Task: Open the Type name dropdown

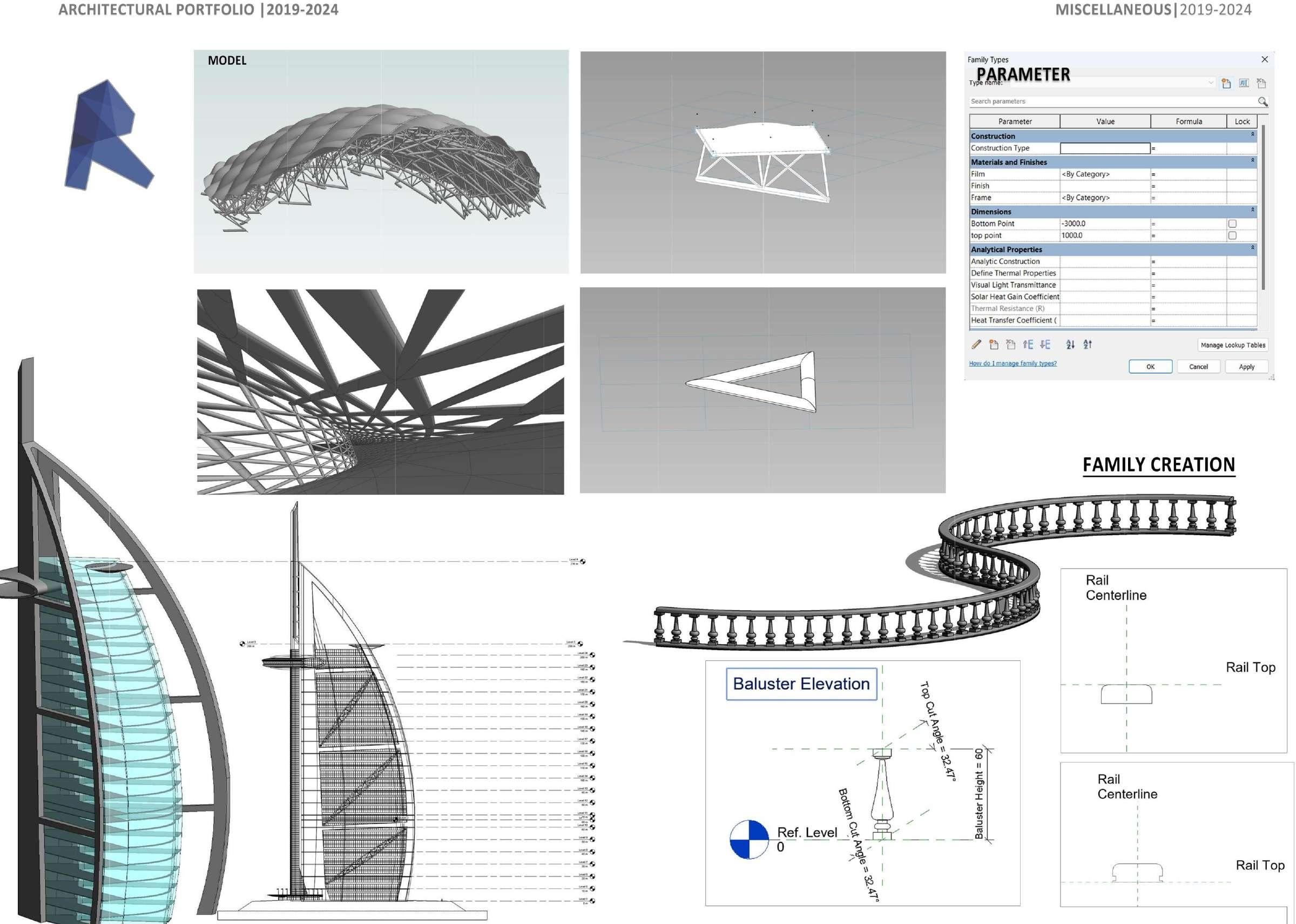Action: [x=1211, y=83]
